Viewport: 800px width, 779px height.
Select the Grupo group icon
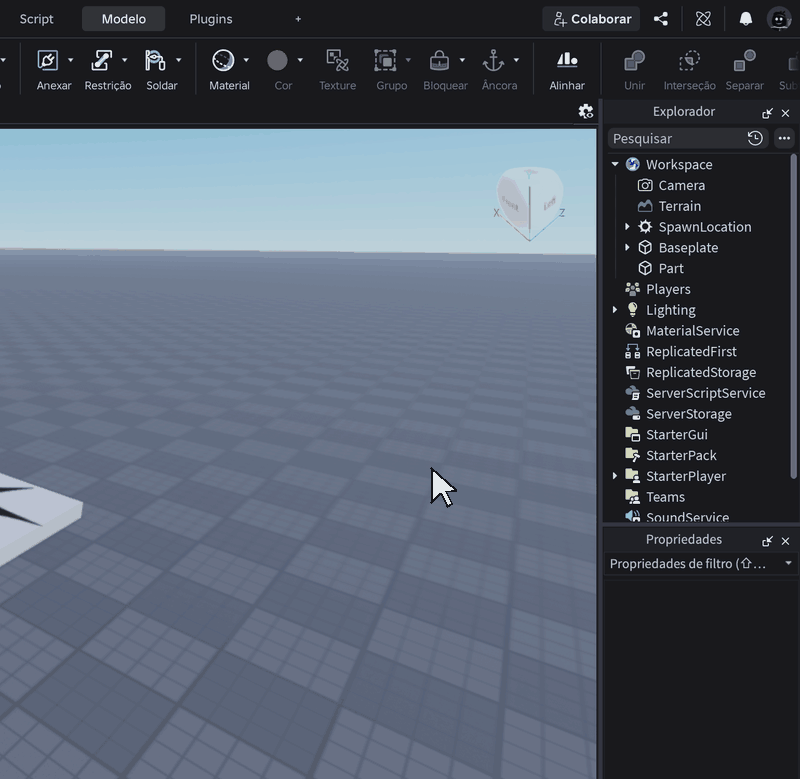point(385,60)
